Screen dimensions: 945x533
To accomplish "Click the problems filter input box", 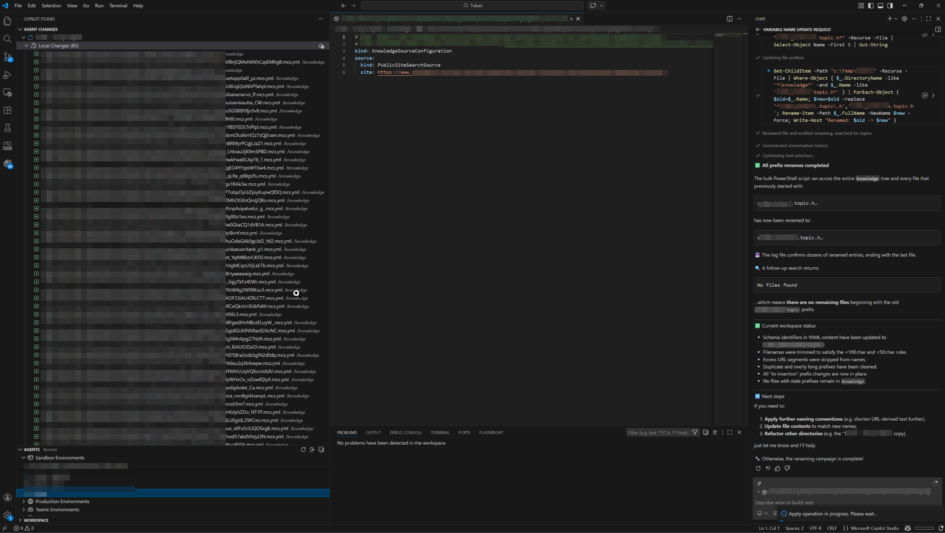I will pos(657,432).
